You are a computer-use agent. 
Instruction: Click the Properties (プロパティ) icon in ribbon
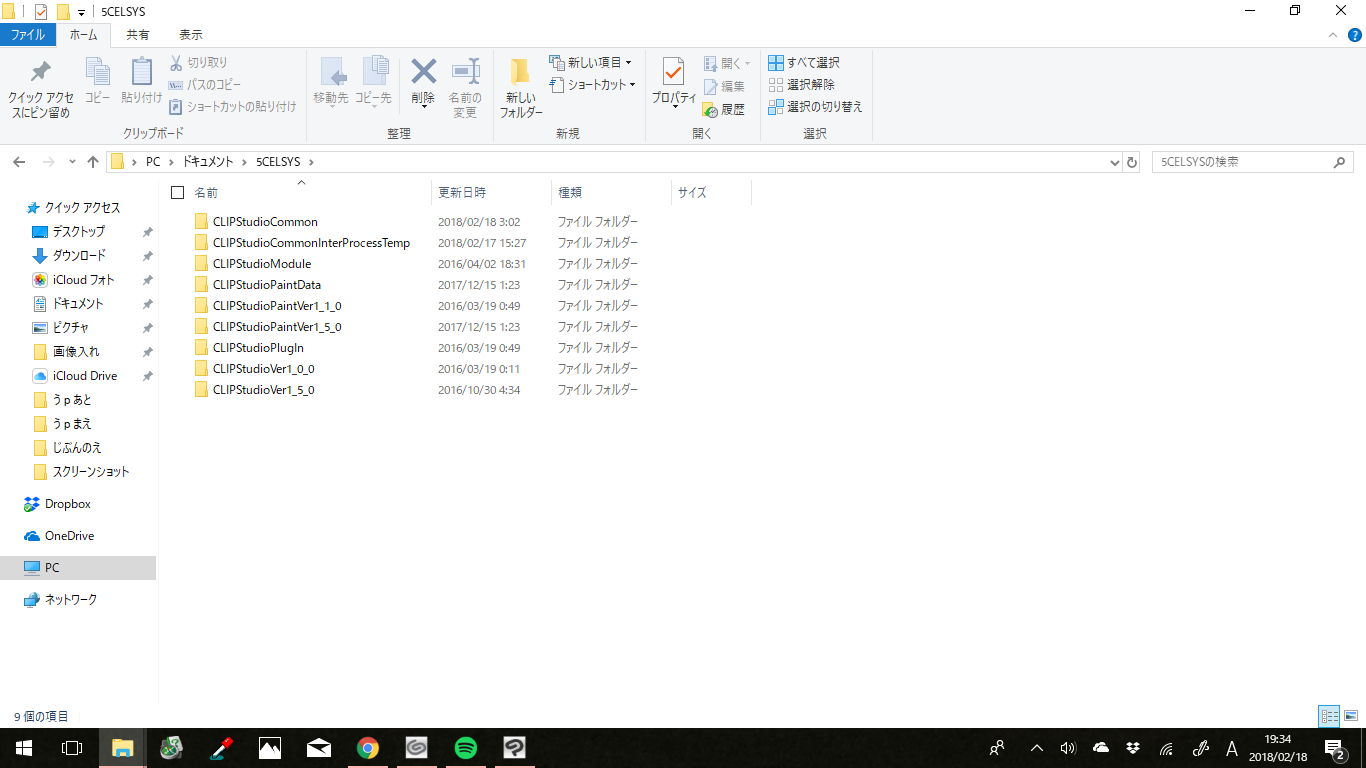click(x=673, y=73)
